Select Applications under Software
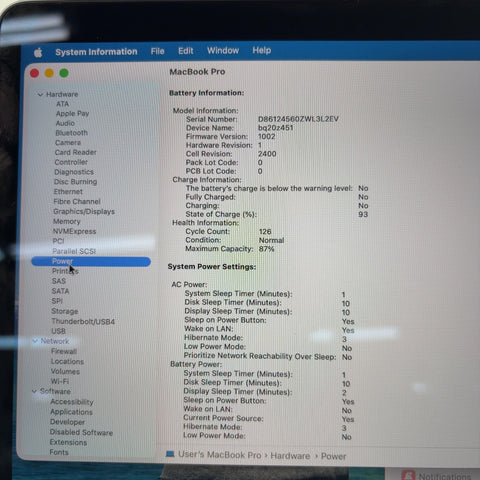Screen dimensions: 480x480 (71, 412)
